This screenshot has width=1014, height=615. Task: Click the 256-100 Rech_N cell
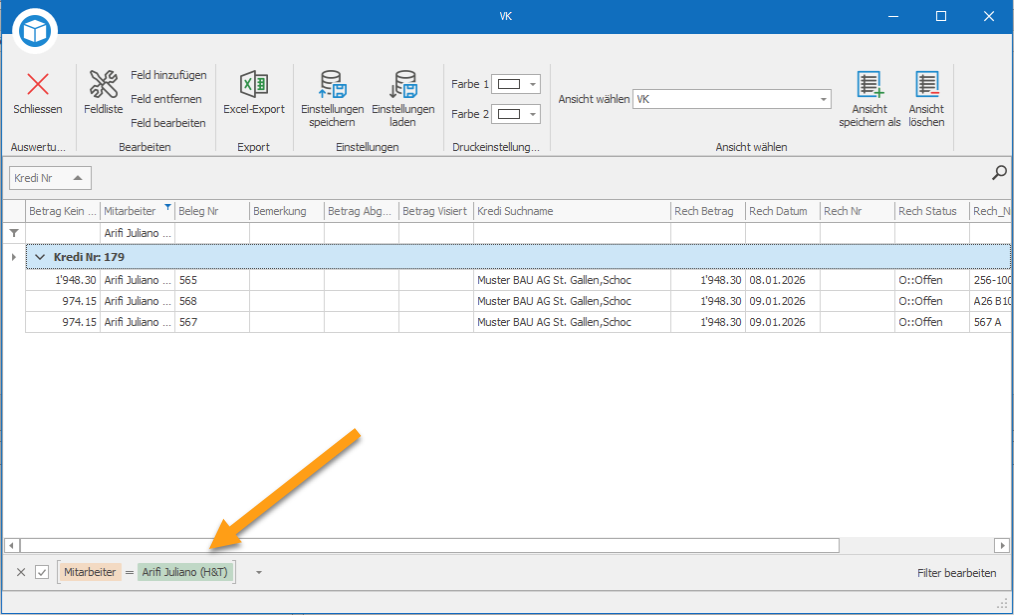pos(991,281)
